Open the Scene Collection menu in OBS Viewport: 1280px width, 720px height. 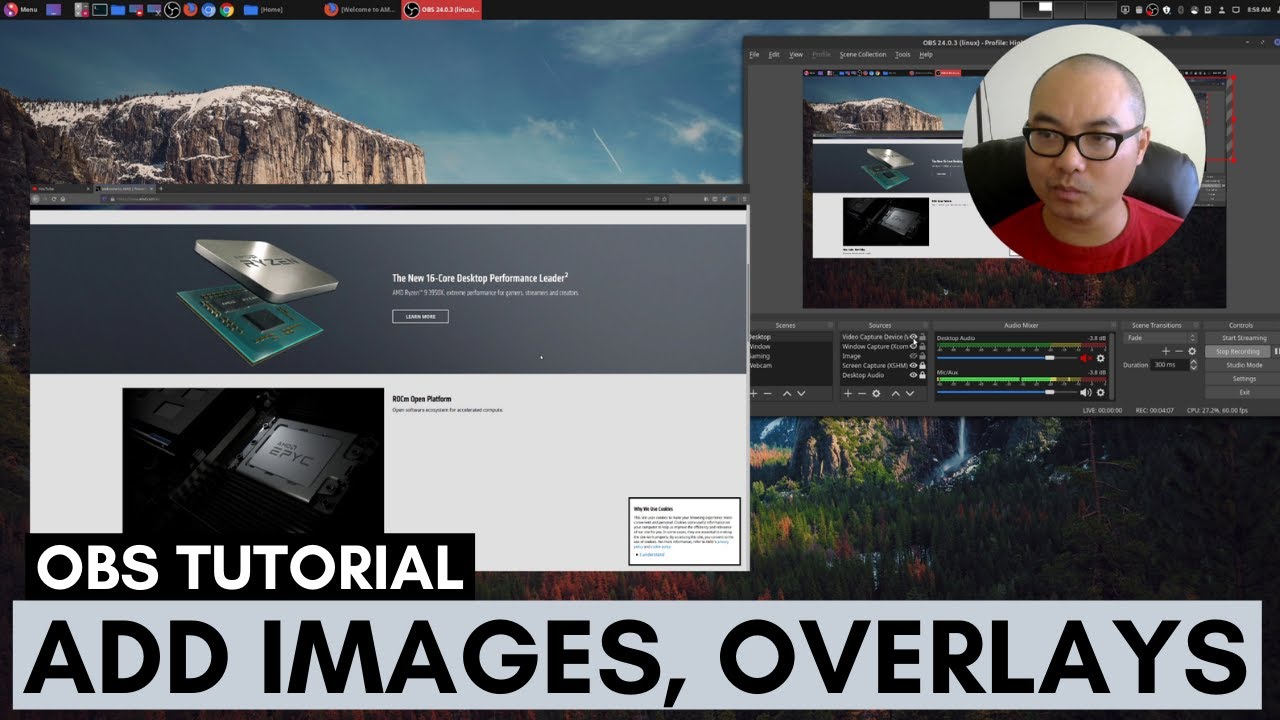click(x=862, y=54)
